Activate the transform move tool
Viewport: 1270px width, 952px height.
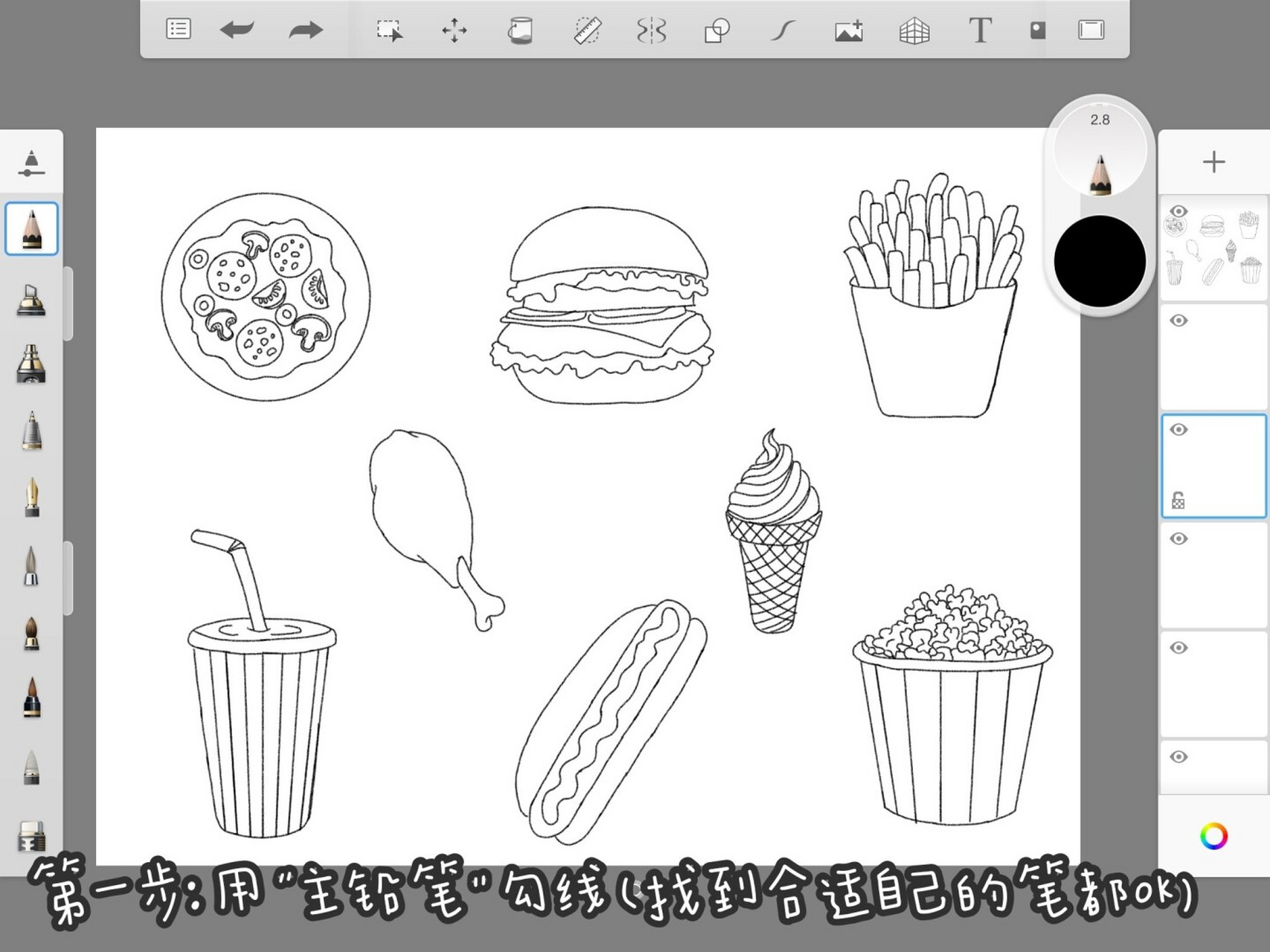point(454,30)
